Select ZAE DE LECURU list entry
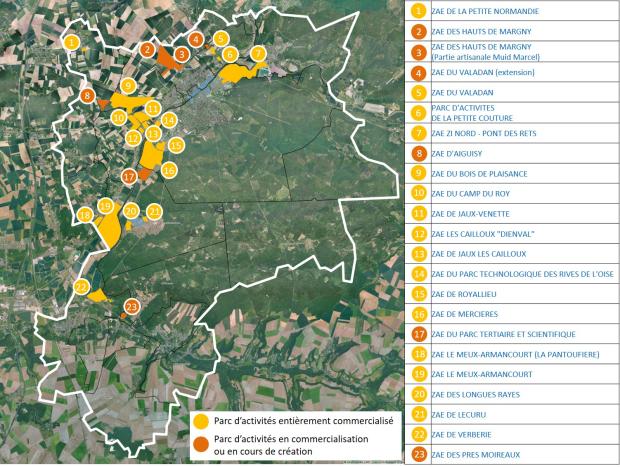Image resolution: width=620 pixels, height=467 pixels. coord(458,415)
